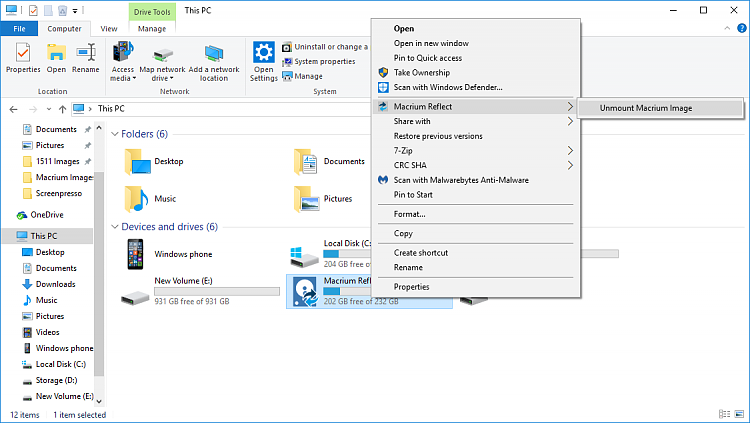The height and width of the screenshot is (423, 750).
Task: Click the Help question mark icon
Action: [x=741, y=28]
